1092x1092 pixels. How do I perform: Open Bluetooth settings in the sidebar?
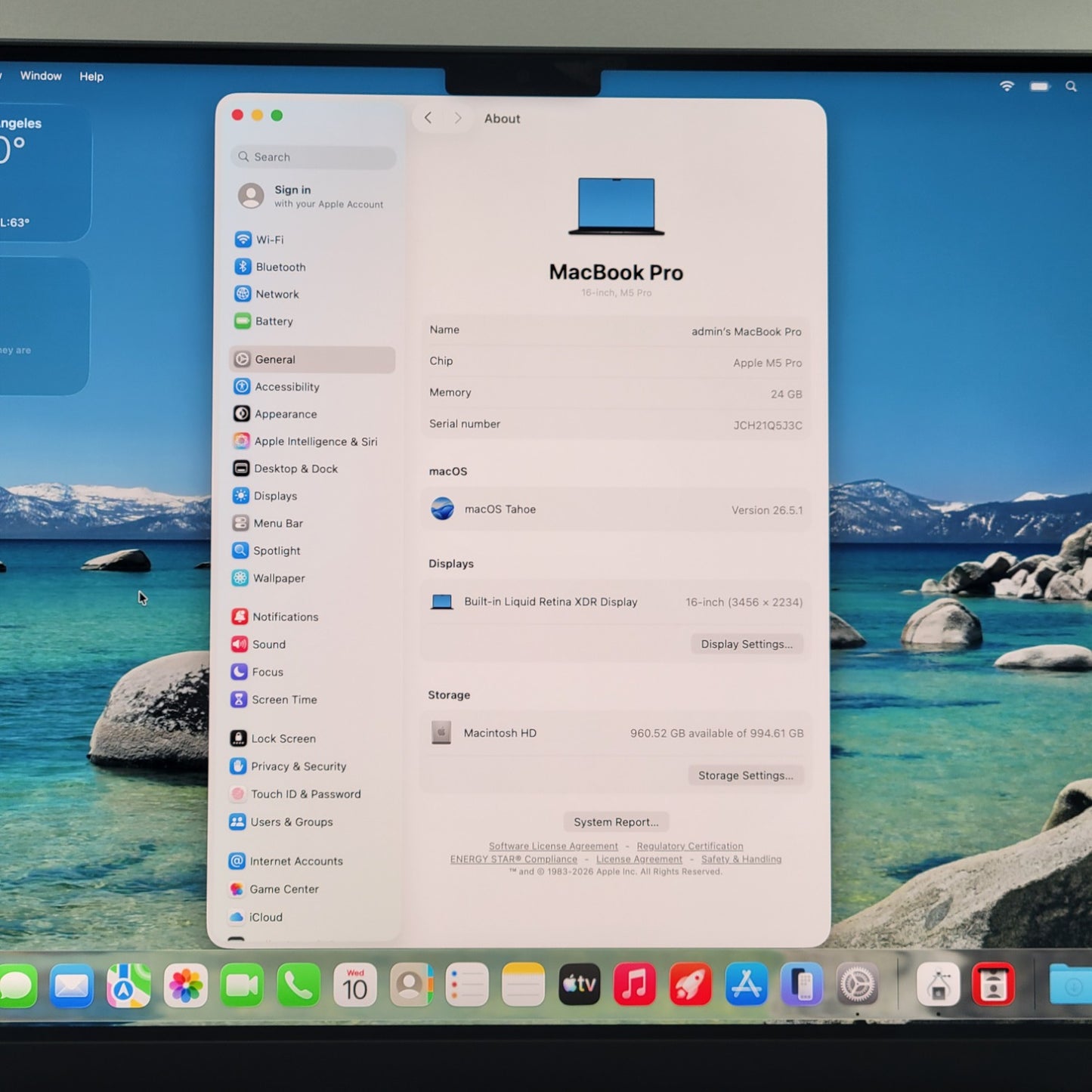point(312,267)
